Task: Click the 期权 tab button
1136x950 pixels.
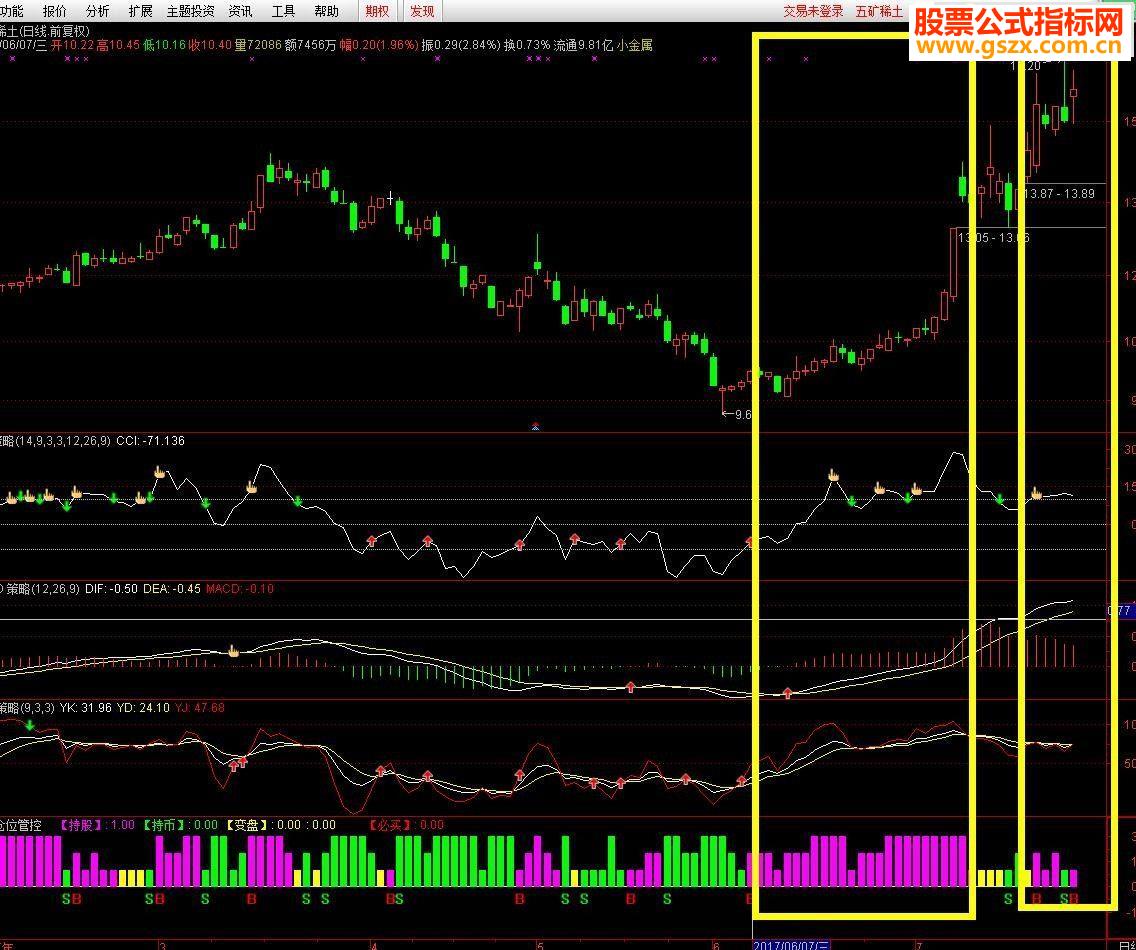Action: click(377, 11)
